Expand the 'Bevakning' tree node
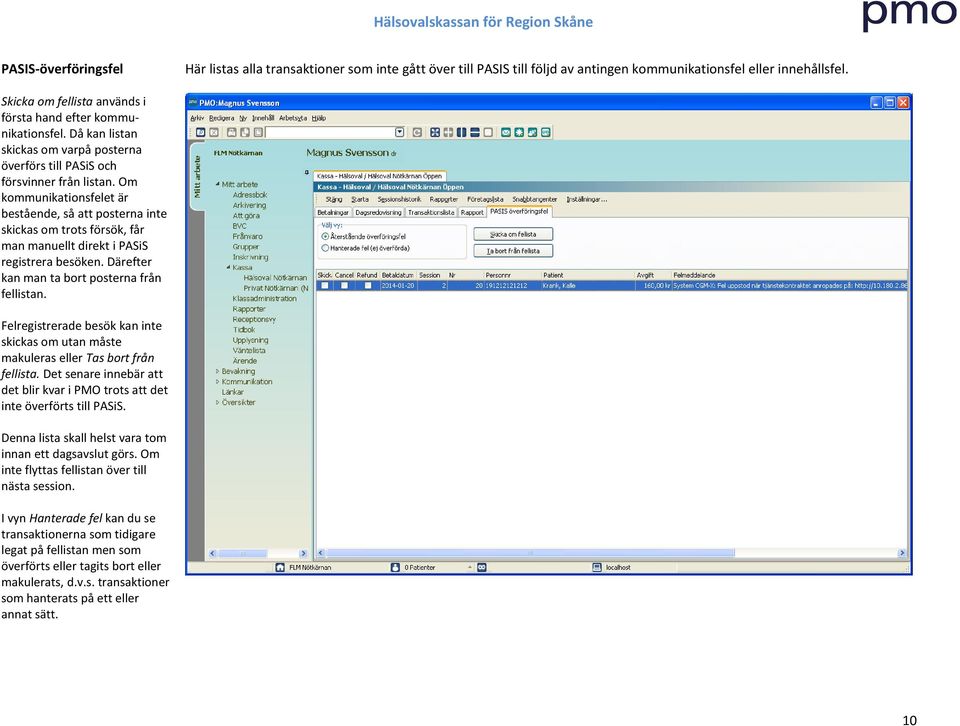Viewport: 960px width, 726px height. (x=217, y=371)
